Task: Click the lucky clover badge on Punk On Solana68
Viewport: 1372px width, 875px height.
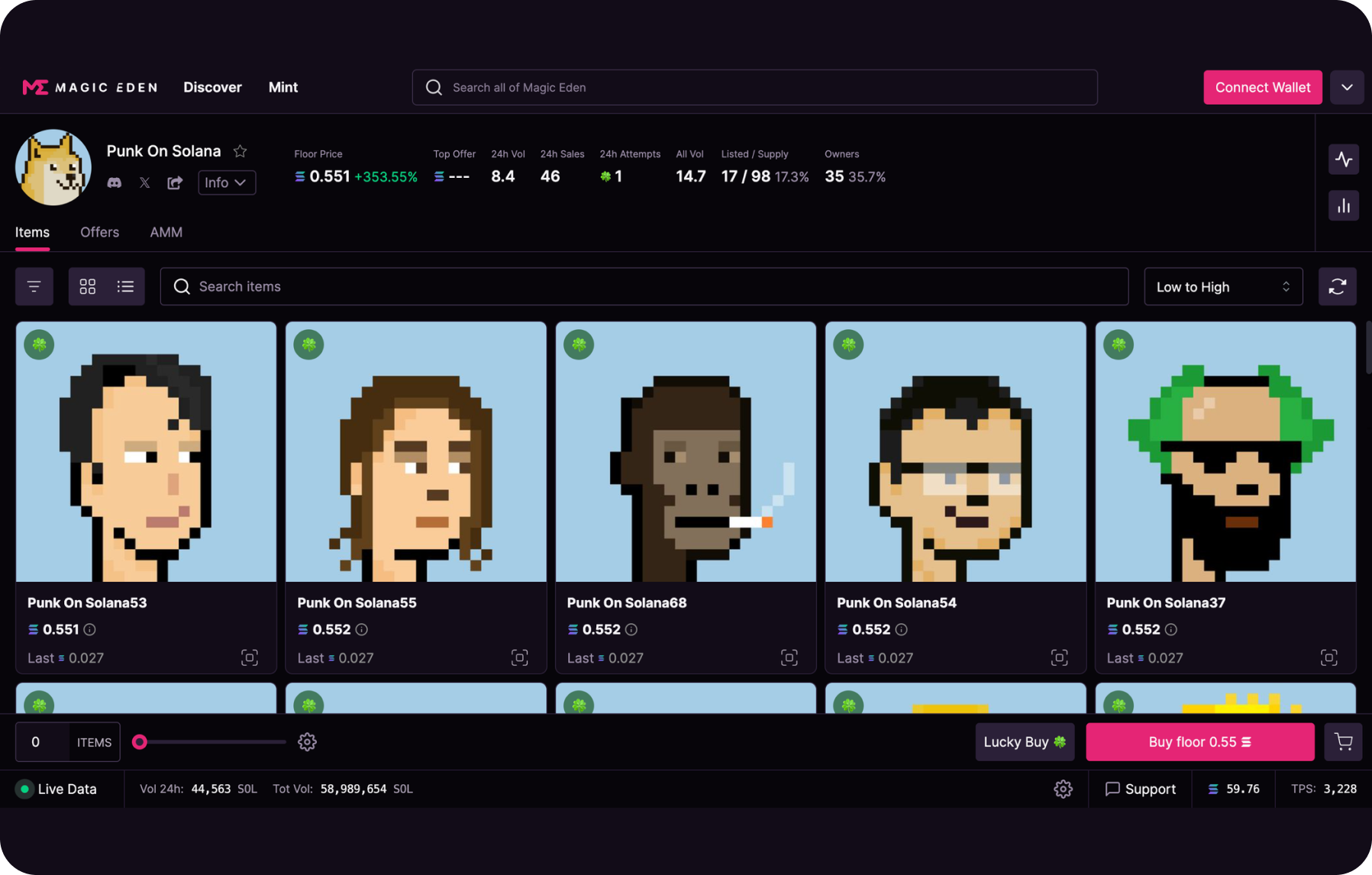Action: coord(579,344)
